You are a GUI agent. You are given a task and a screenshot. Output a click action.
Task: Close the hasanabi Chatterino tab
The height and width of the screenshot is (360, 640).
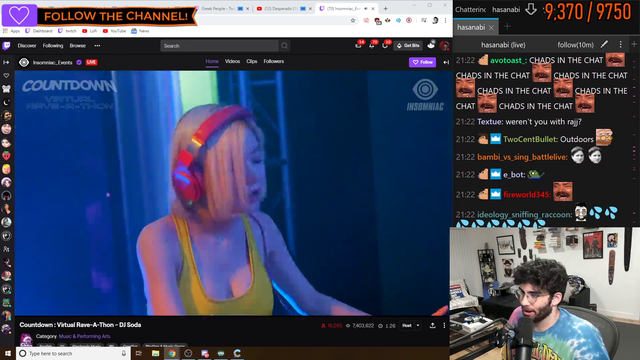[491, 27]
